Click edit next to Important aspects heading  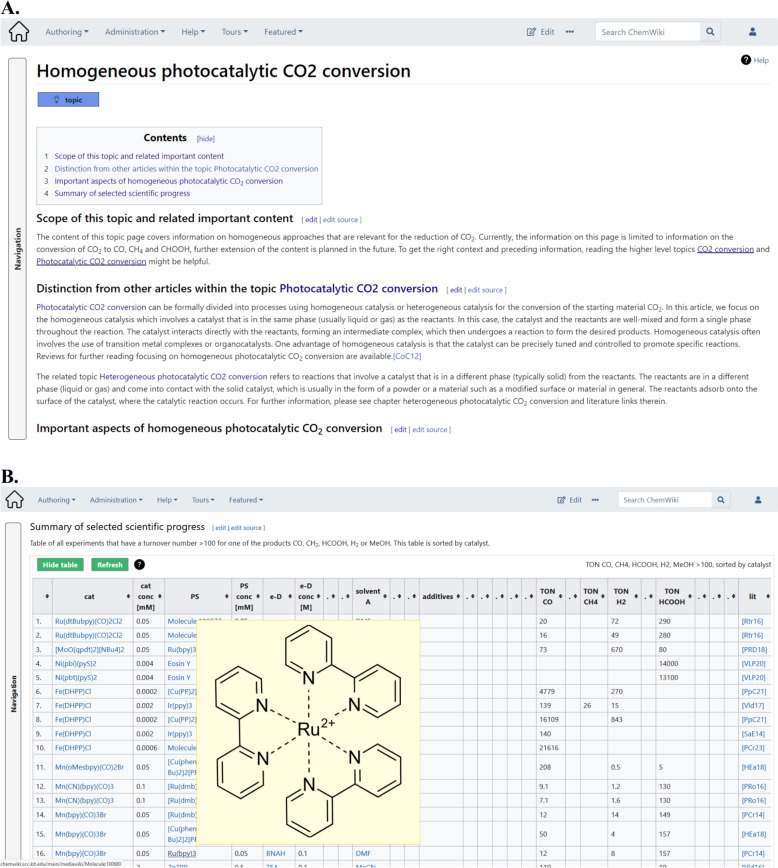400,430
